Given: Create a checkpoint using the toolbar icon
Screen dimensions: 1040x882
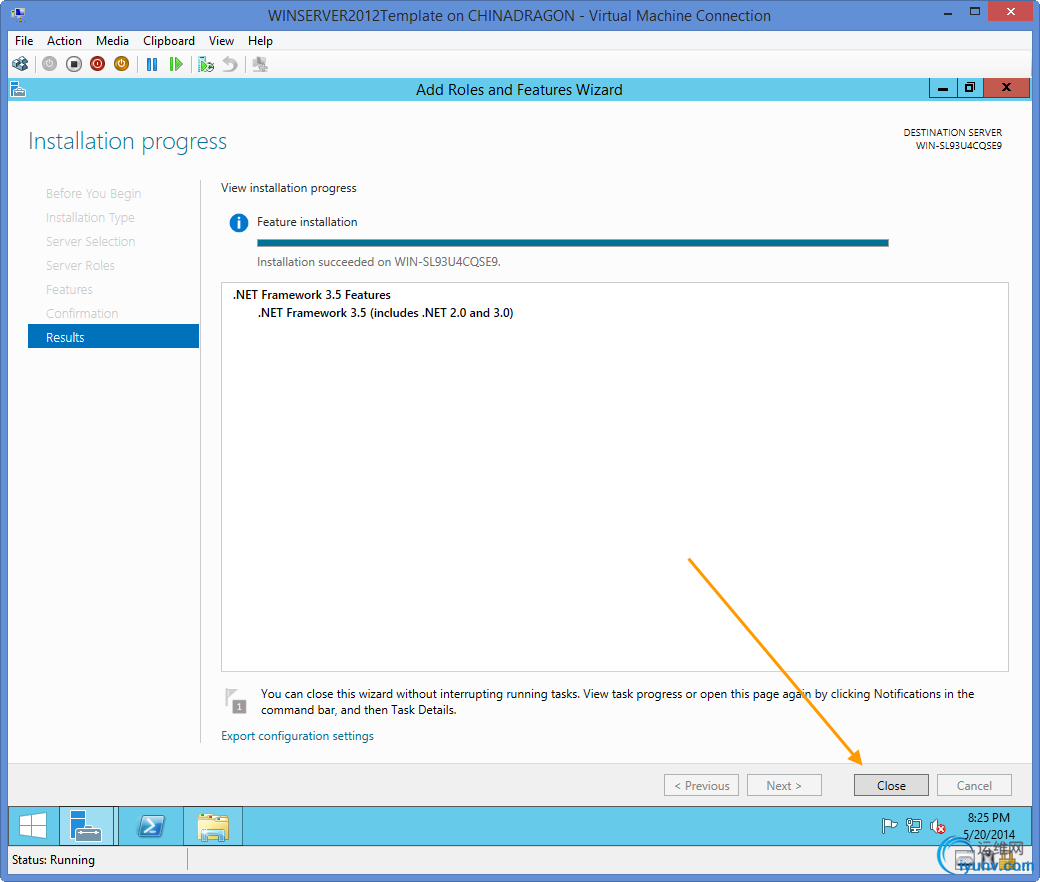Looking at the screenshot, I should coord(206,64).
